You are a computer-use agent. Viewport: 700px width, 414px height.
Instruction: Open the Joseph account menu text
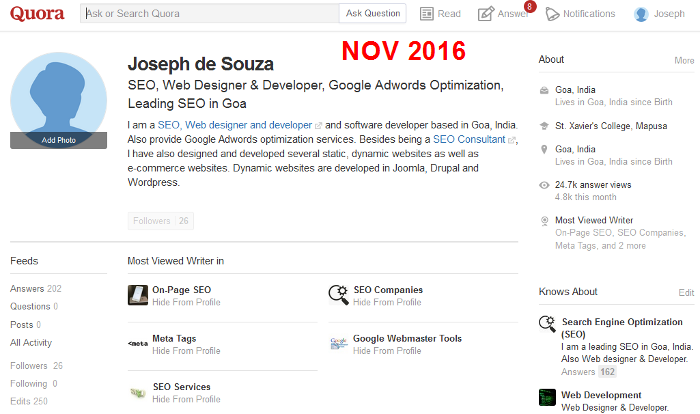pos(669,14)
